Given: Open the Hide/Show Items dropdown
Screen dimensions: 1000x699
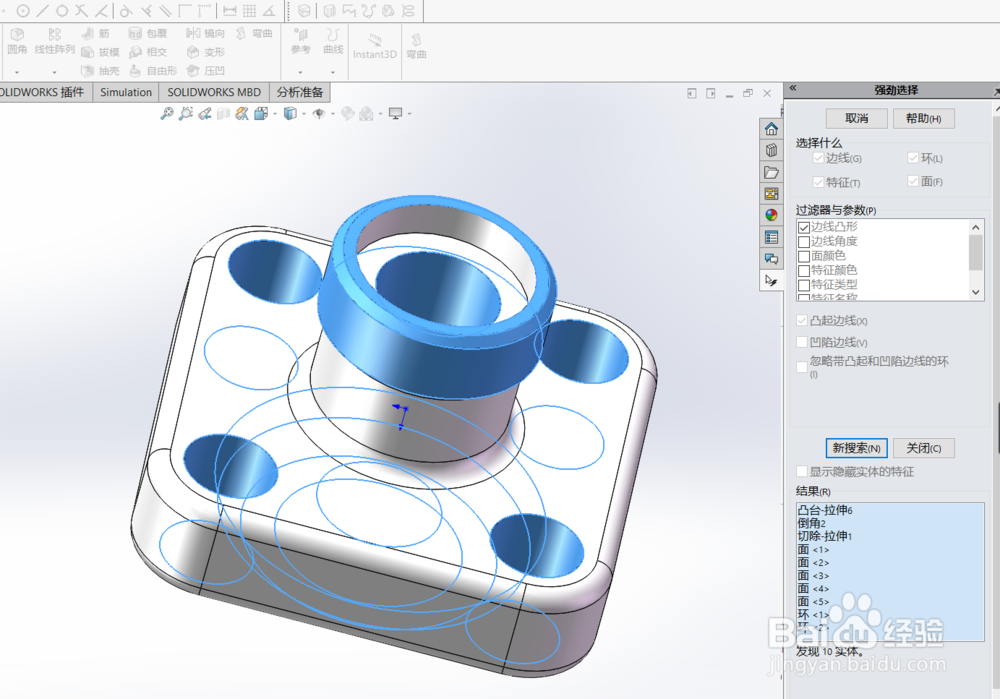Looking at the screenshot, I should click(333, 114).
